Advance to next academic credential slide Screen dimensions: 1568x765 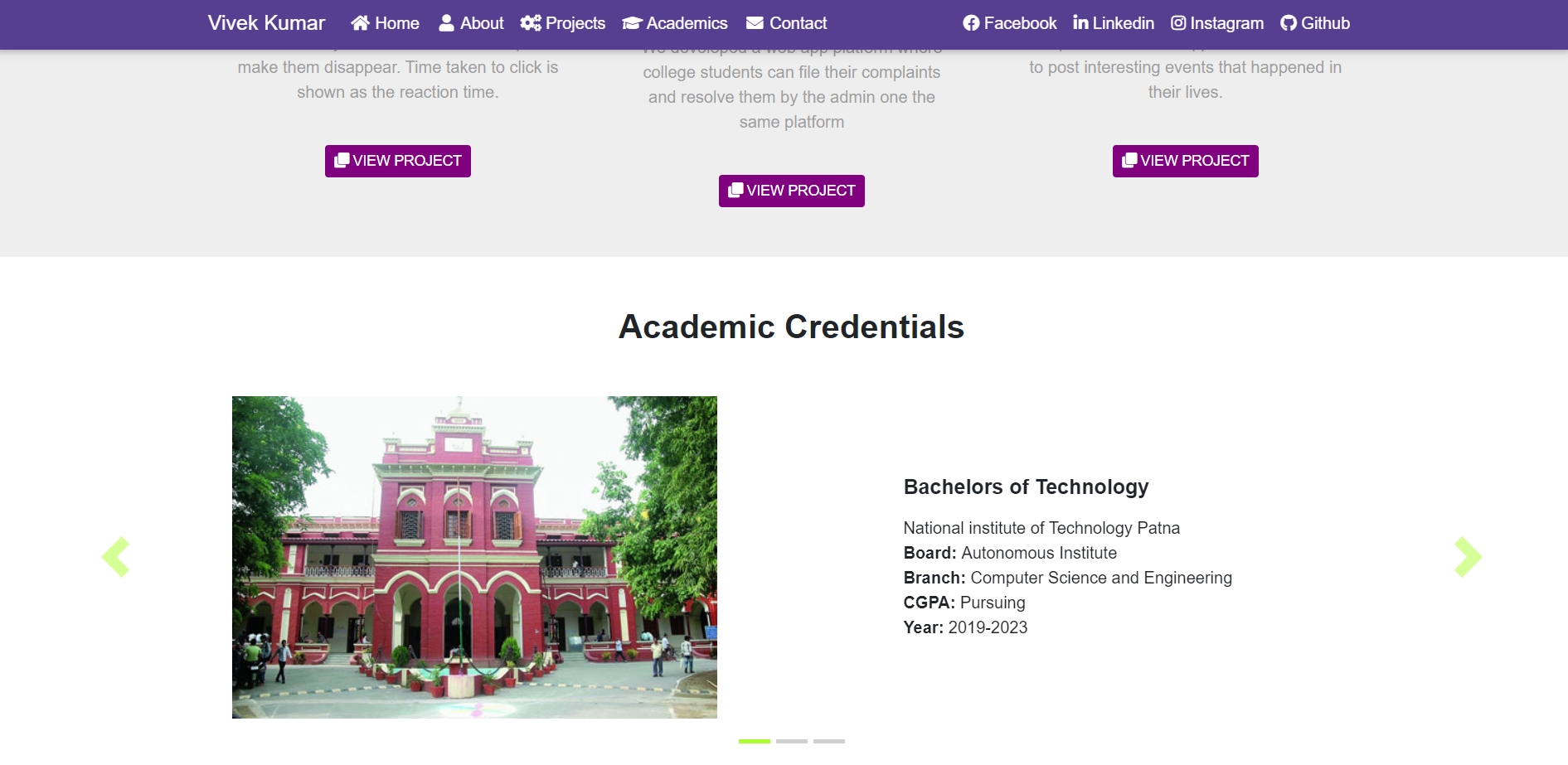(1468, 557)
